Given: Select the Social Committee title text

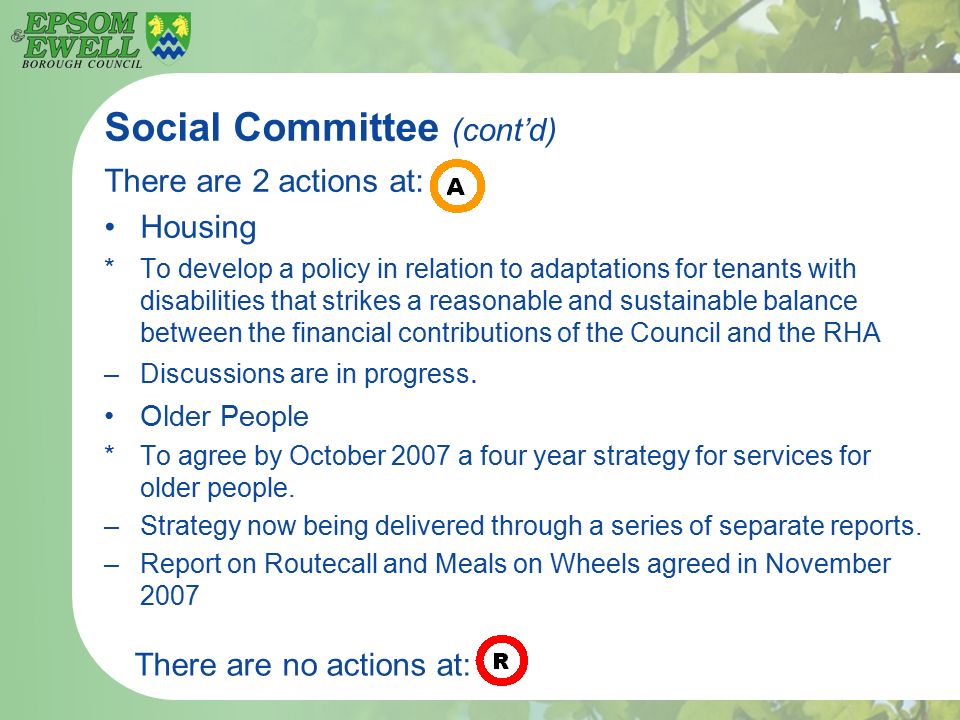Looking at the screenshot, I should pos(272,127).
